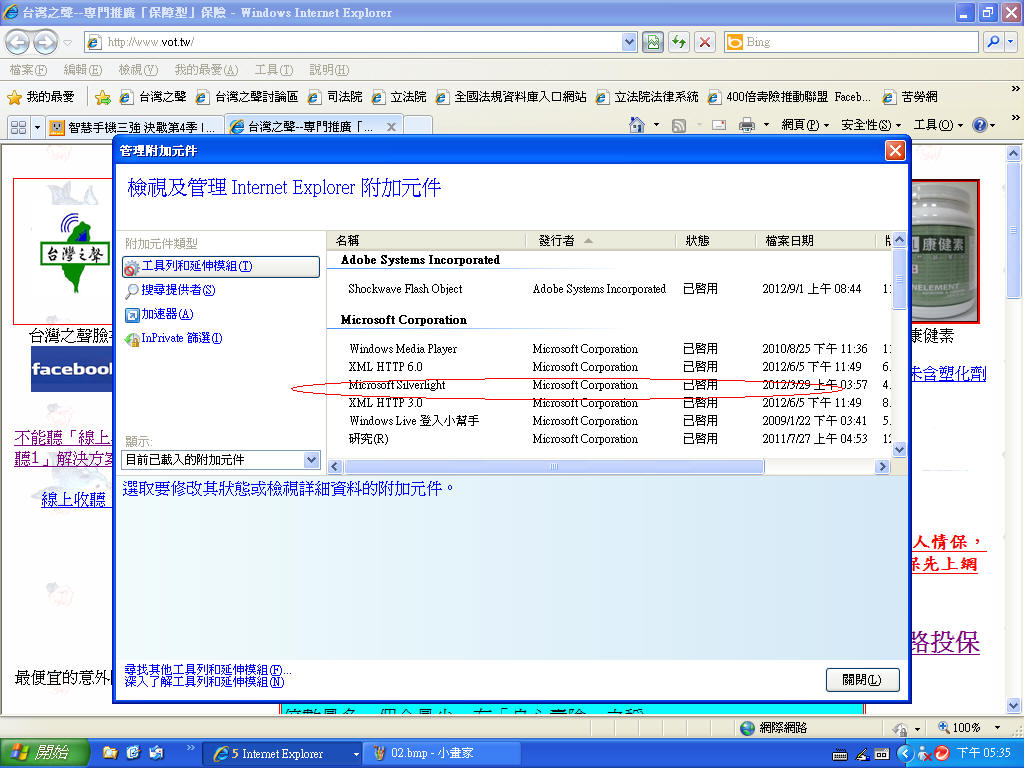Click the RSS feeds icon in command bar
This screenshot has height=768, width=1024.
[x=679, y=125]
